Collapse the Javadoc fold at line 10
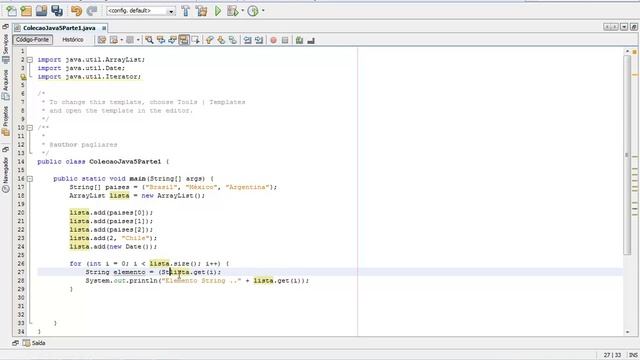The image size is (640, 360). pyautogui.click(x=30, y=128)
